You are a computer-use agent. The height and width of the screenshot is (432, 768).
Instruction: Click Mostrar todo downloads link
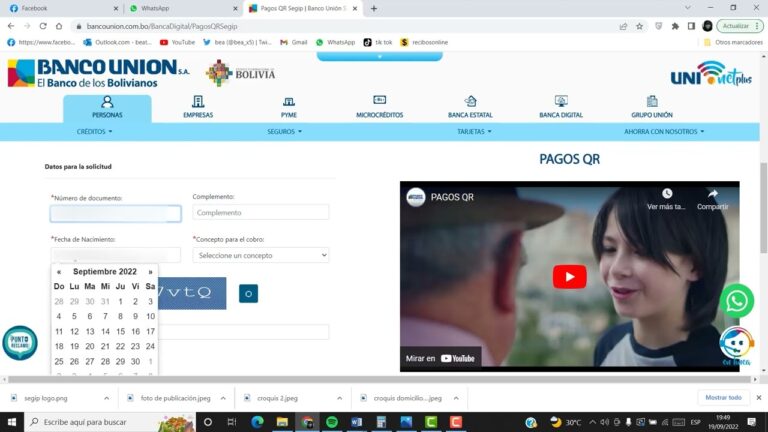tap(723, 398)
